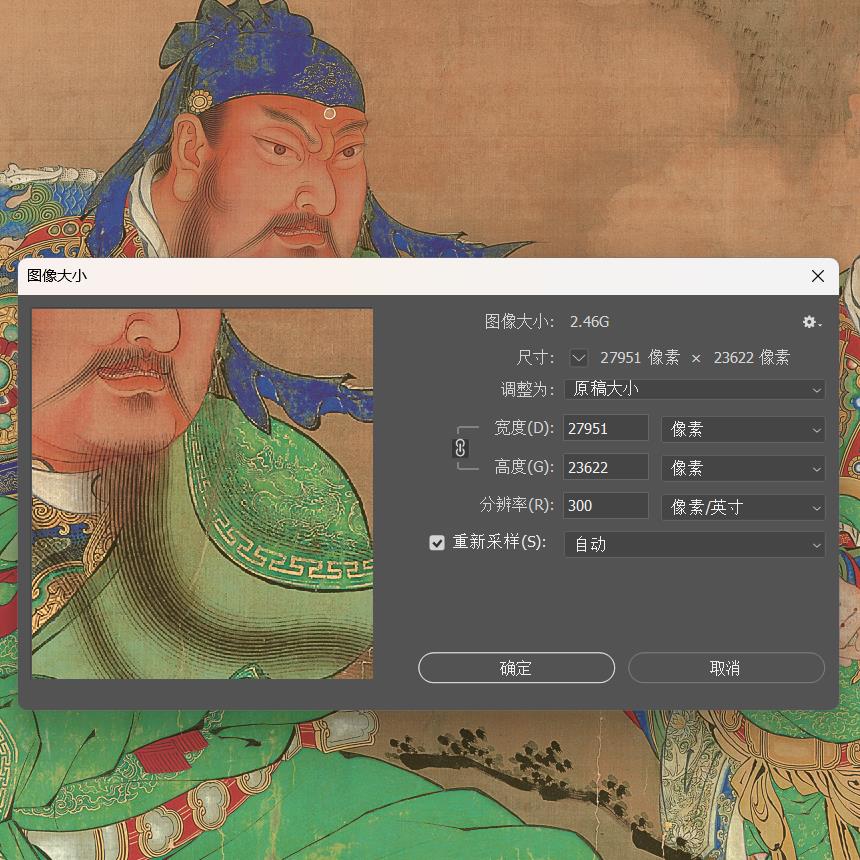
Task: Expand the 调整为 原稿大小 dropdown
Action: pos(694,389)
